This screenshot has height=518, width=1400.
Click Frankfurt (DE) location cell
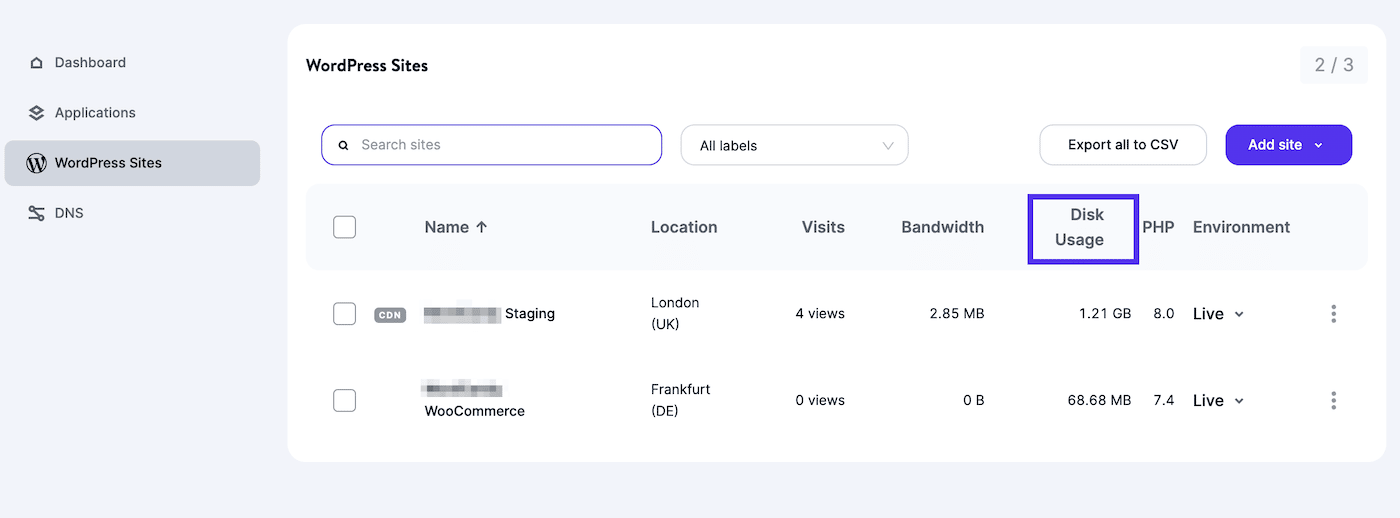(680, 400)
